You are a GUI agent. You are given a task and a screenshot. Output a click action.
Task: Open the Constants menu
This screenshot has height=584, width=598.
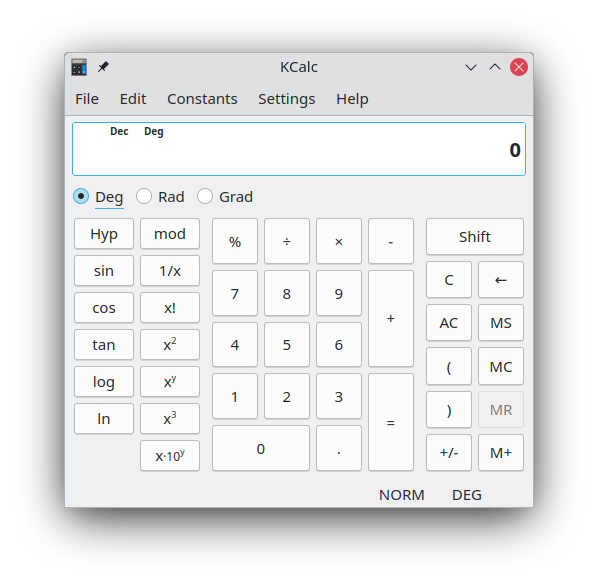pos(202,99)
